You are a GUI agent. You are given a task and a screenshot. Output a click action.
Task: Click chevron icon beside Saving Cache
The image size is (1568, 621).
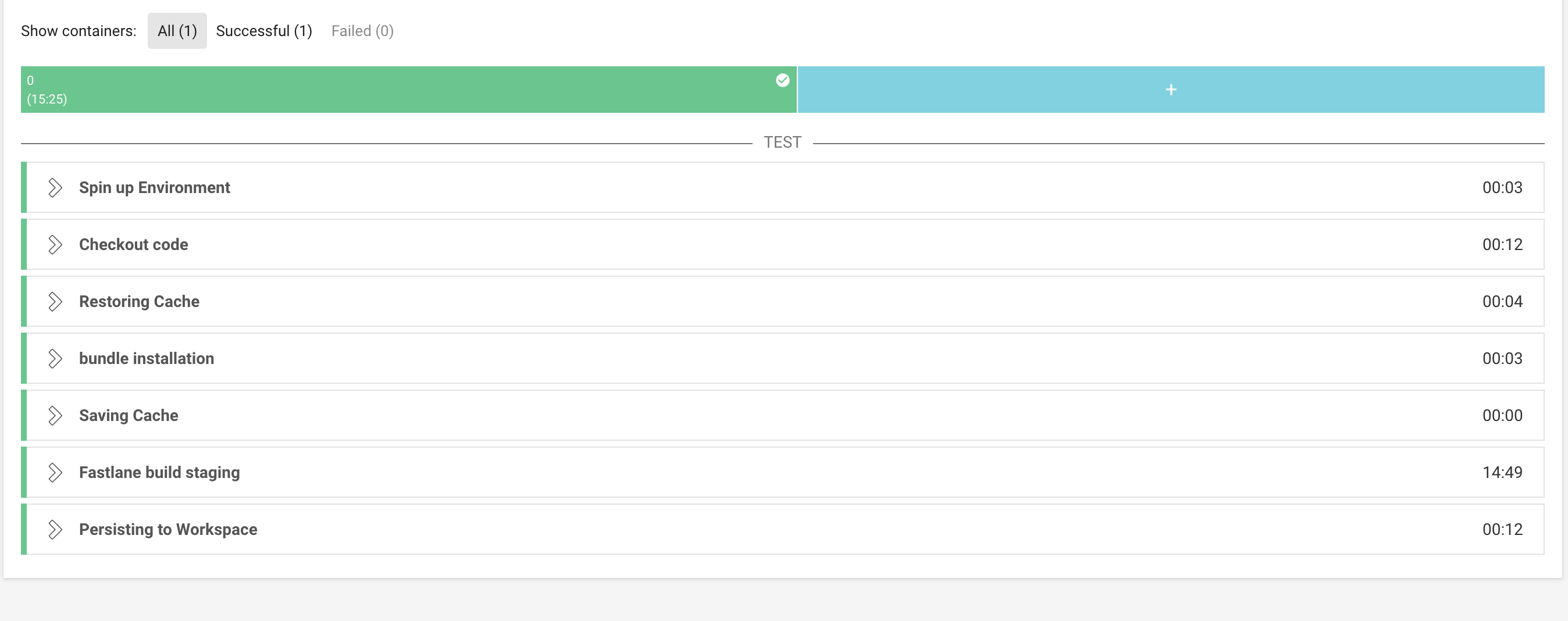pos(55,415)
